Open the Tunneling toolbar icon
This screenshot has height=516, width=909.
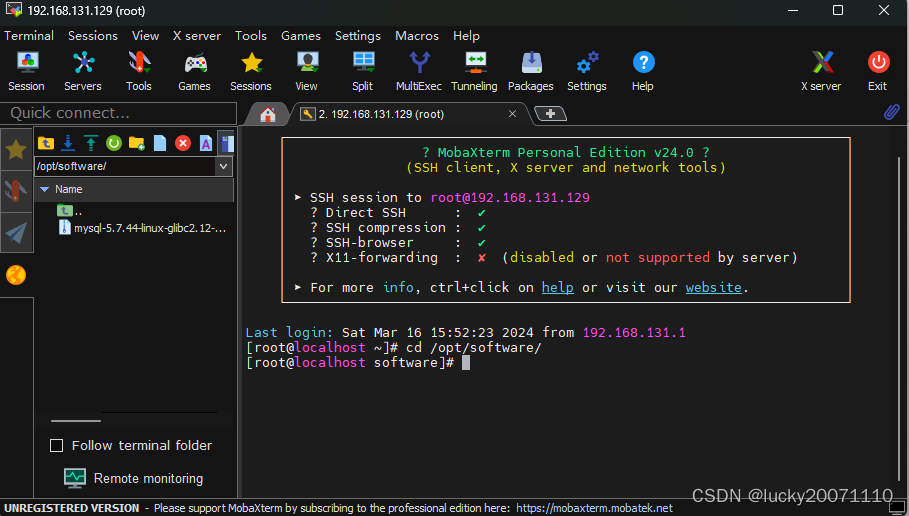475,71
